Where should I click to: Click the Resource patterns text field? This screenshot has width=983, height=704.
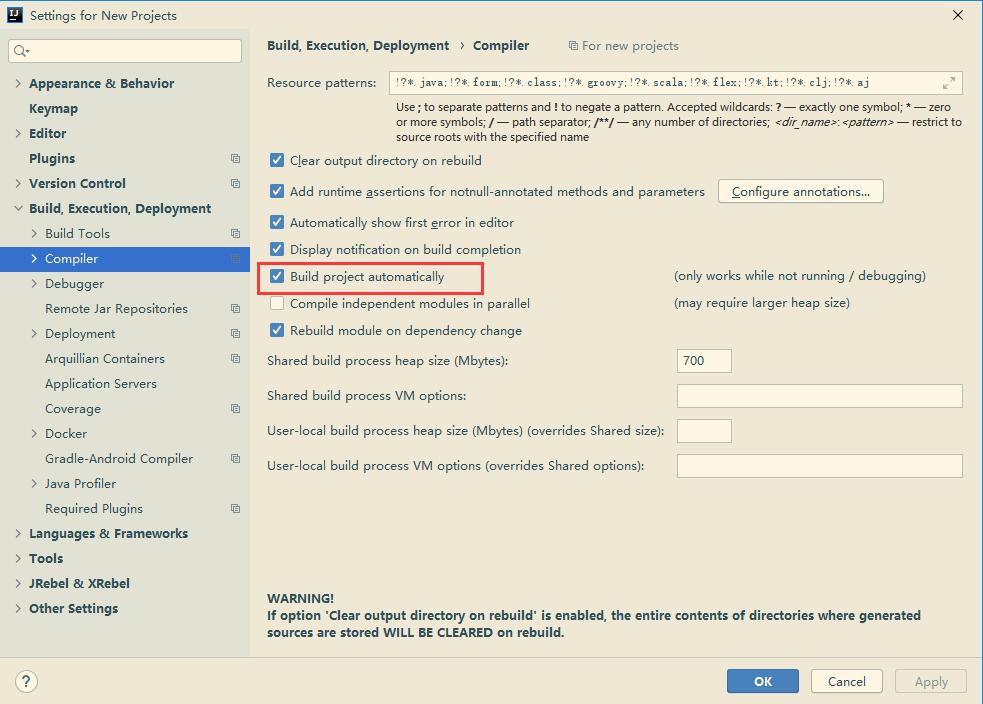[676, 83]
